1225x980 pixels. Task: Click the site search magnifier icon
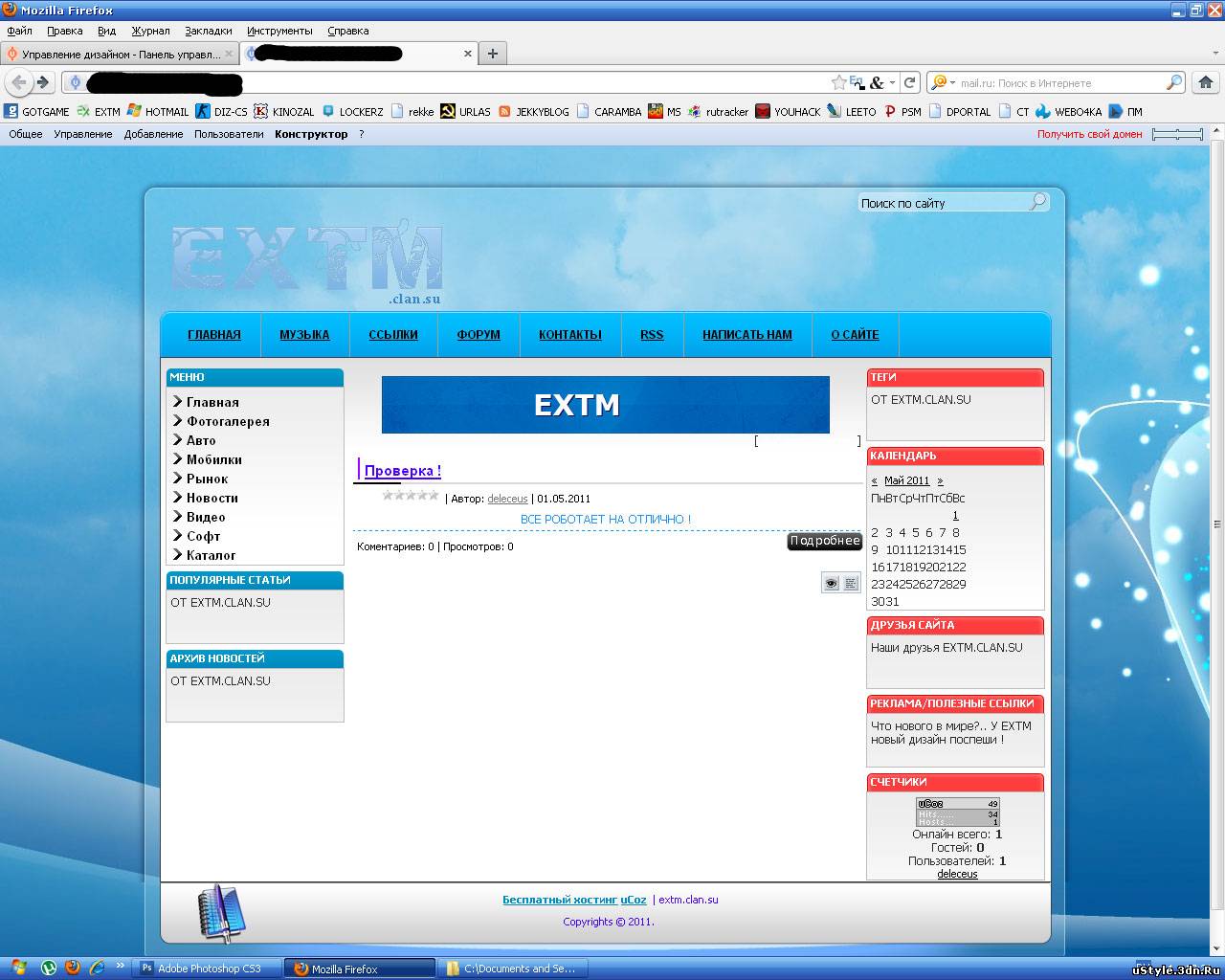pos(1037,201)
